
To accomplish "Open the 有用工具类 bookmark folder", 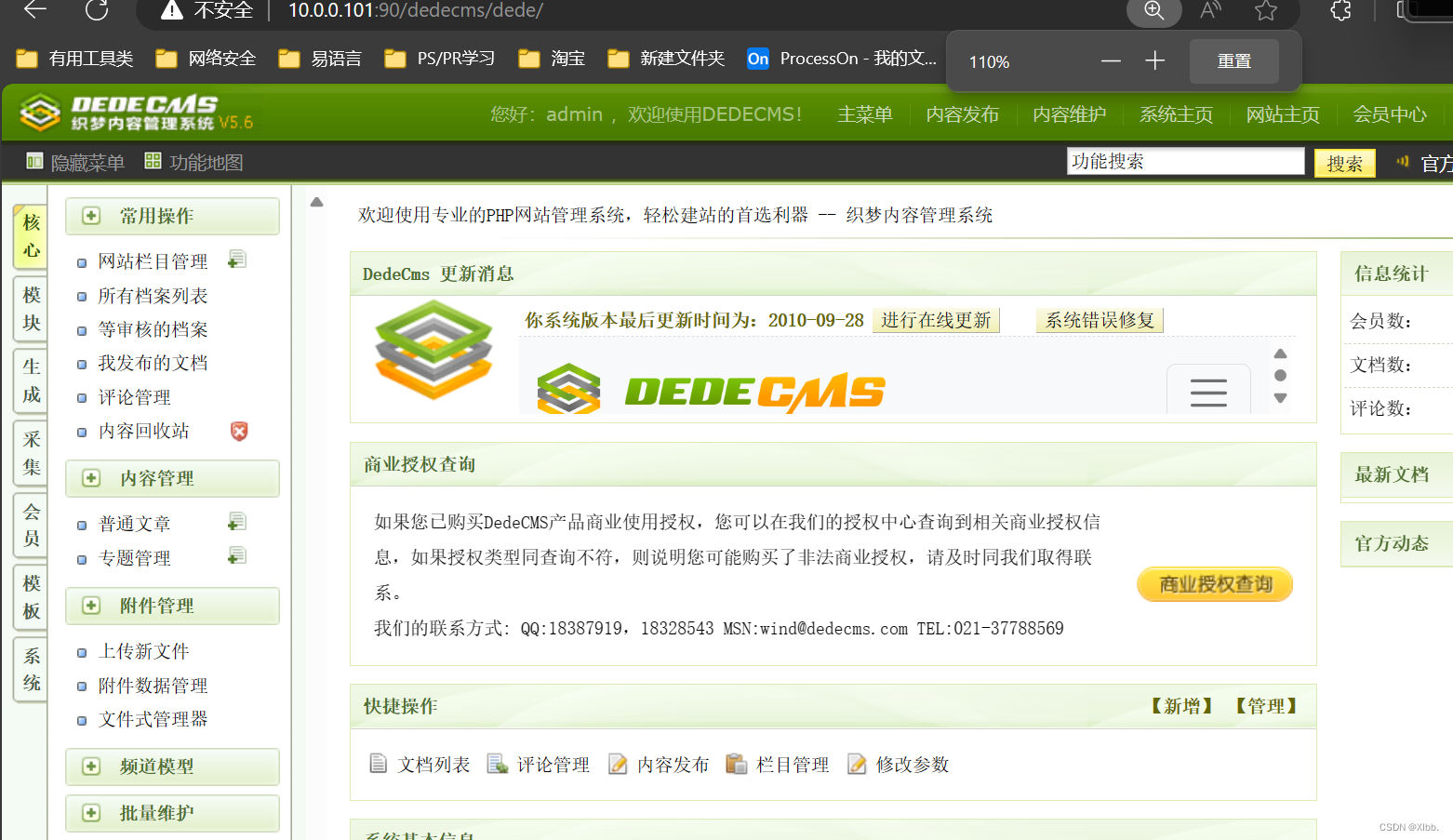I will coord(74,59).
